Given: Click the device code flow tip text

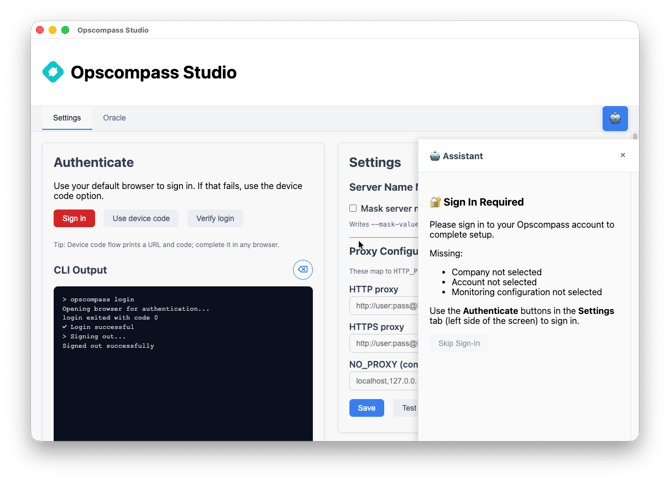Looking at the screenshot, I should pos(166,245).
